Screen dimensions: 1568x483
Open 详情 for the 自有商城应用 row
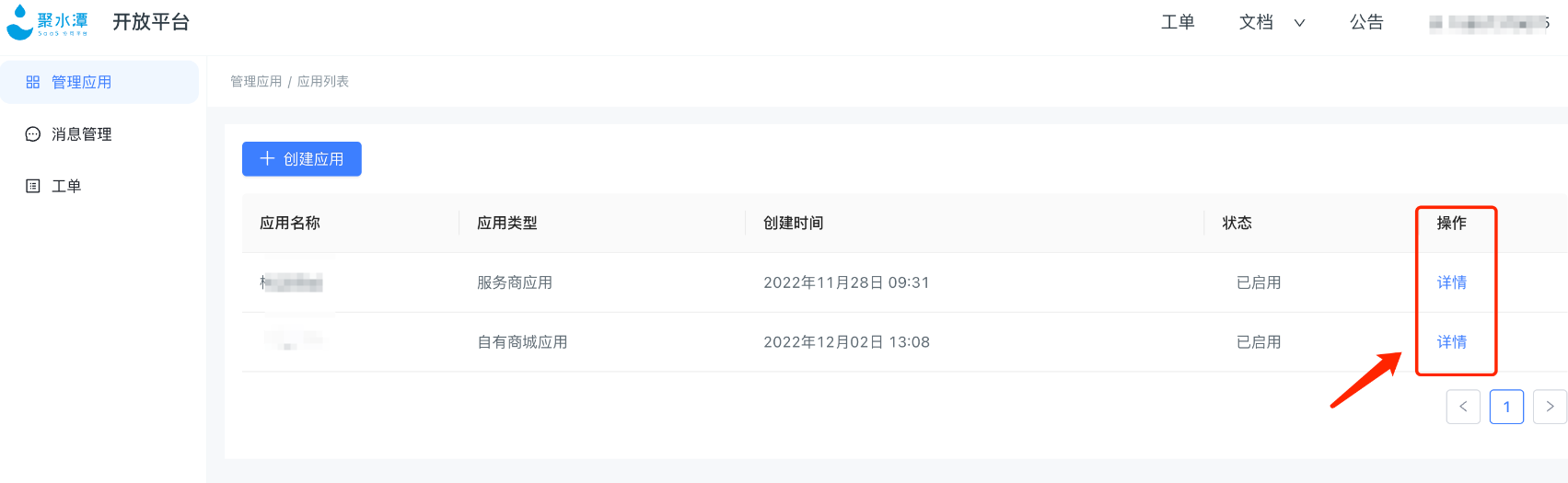coord(1451,342)
